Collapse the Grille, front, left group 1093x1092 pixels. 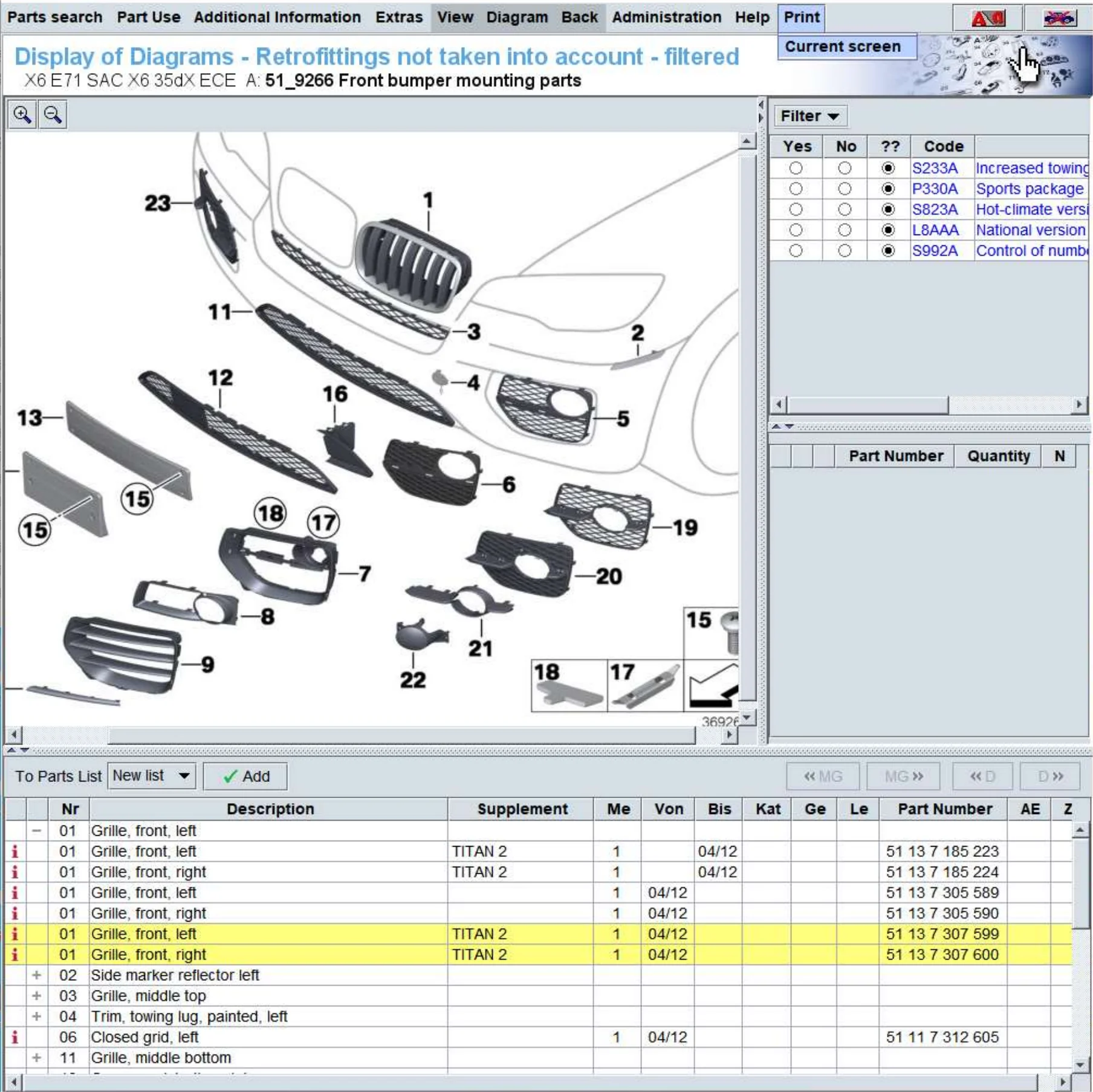pos(37,831)
